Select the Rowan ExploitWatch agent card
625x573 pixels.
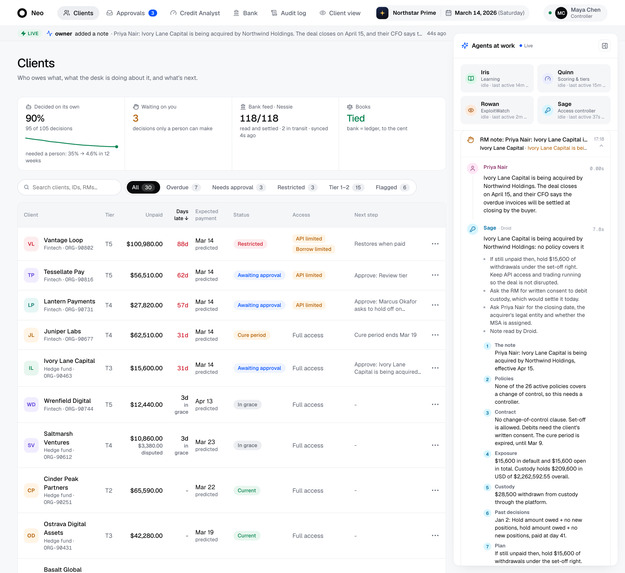coord(497,110)
